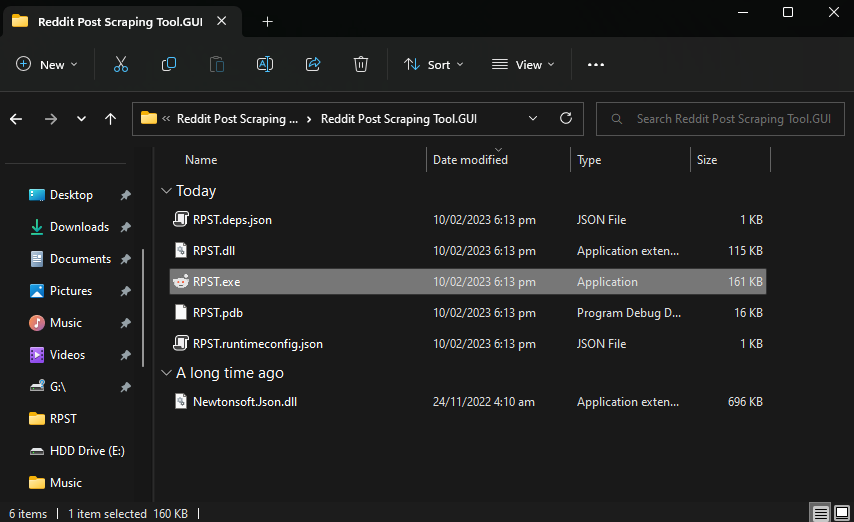The image size is (854, 522).
Task: Open the See more ellipsis menu
Action: [x=595, y=64]
